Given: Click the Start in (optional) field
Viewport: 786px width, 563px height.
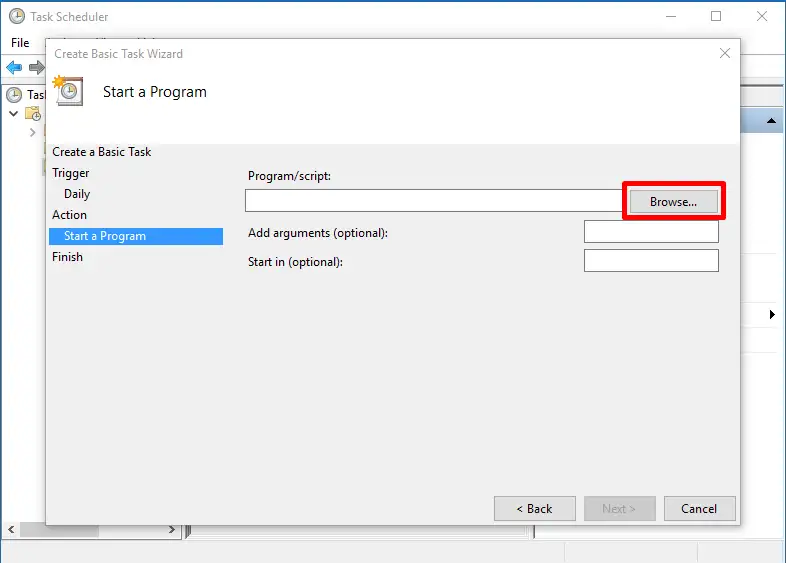Looking at the screenshot, I should coord(651,261).
